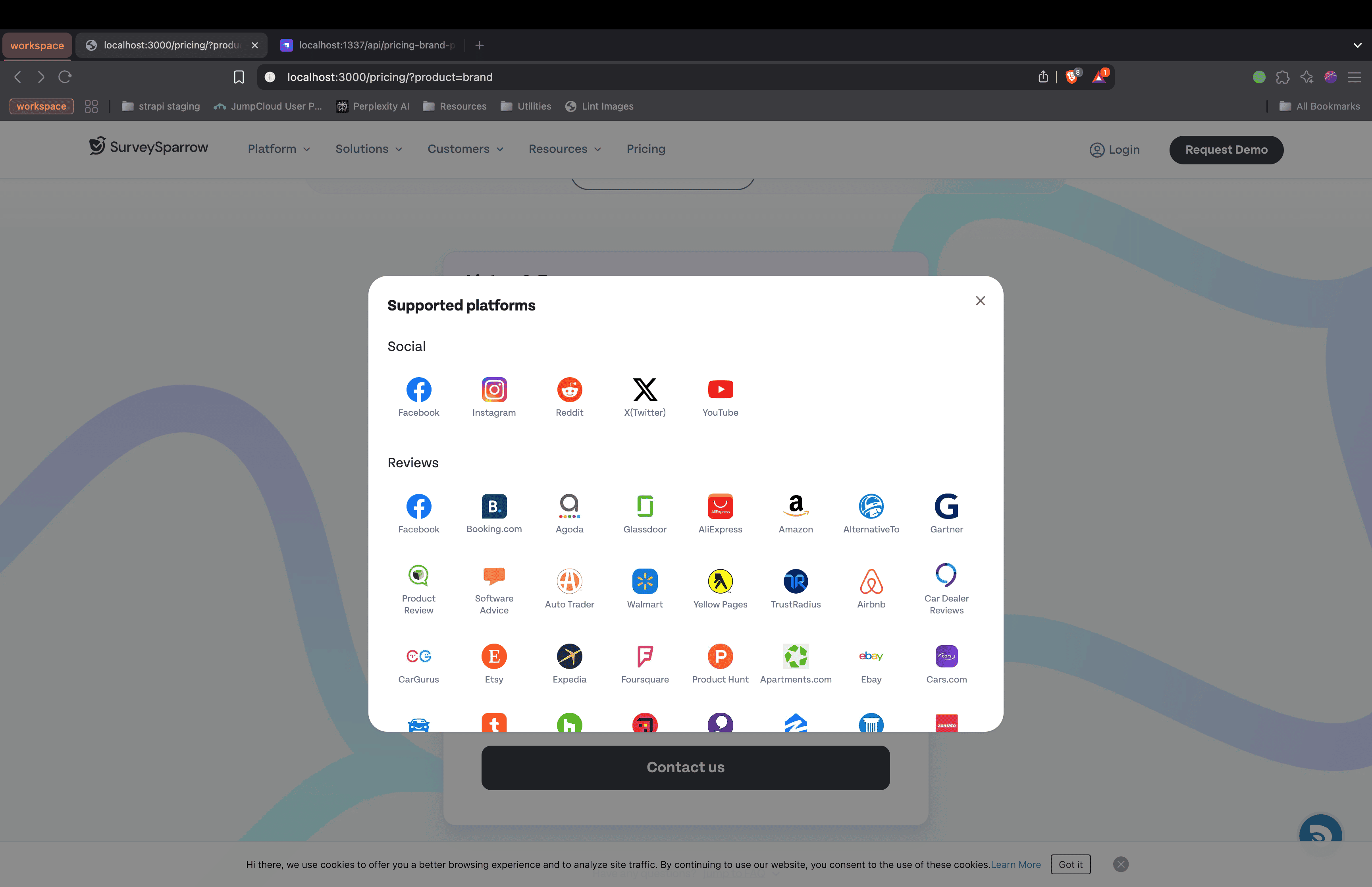1372x887 pixels.
Task: Click the Brave Shields icon in address bar
Action: pyautogui.click(x=1071, y=77)
